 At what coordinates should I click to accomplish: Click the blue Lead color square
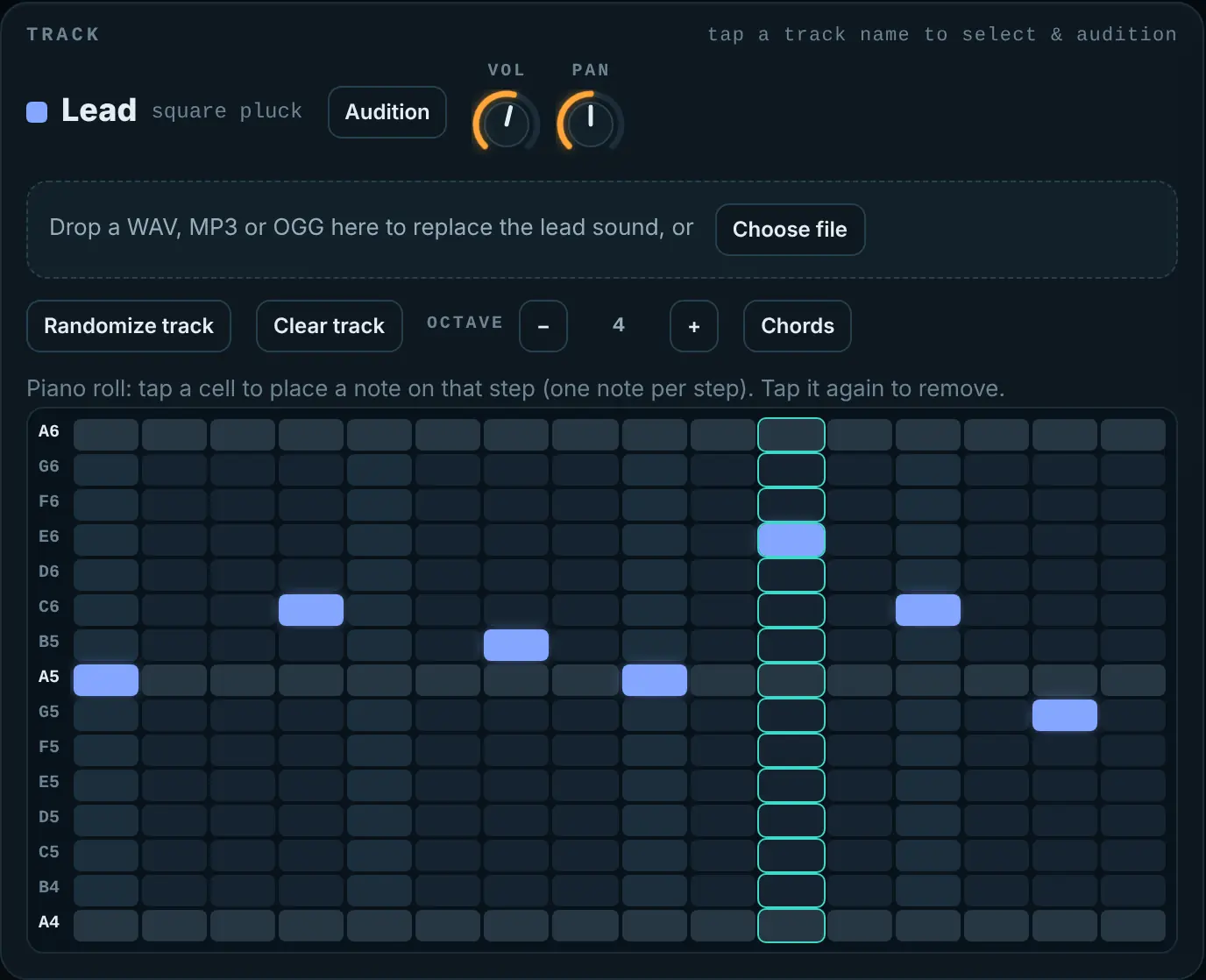tap(37, 112)
